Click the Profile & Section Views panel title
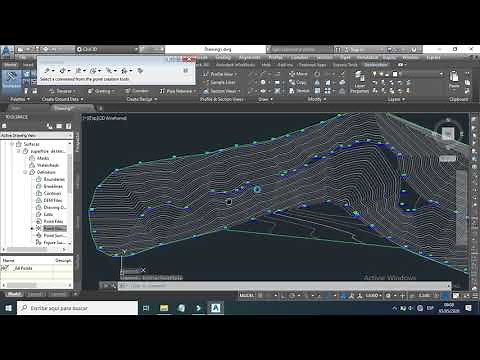Viewport: 480px width, 360px height. click(x=222, y=99)
